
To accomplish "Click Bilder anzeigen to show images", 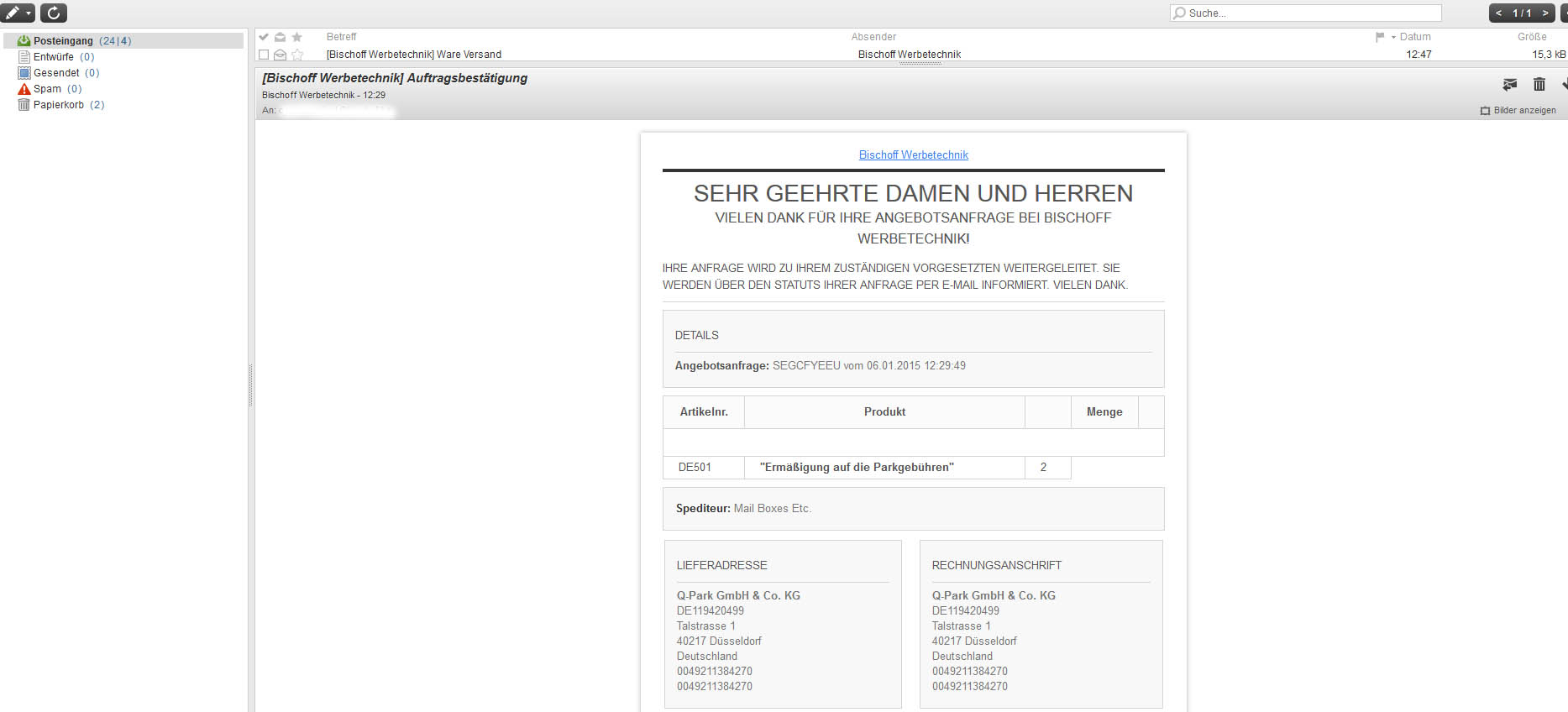I will 1518,111.
